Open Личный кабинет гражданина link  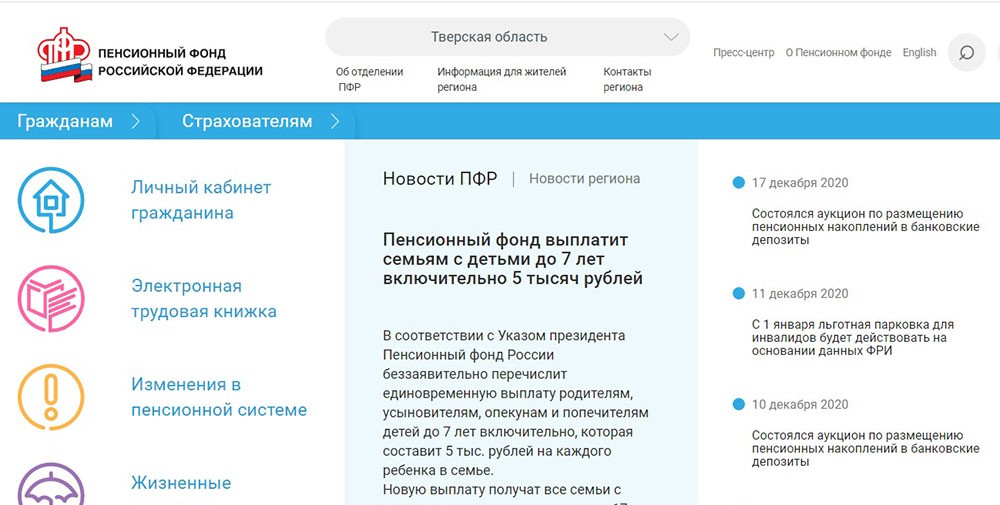[x=201, y=200]
